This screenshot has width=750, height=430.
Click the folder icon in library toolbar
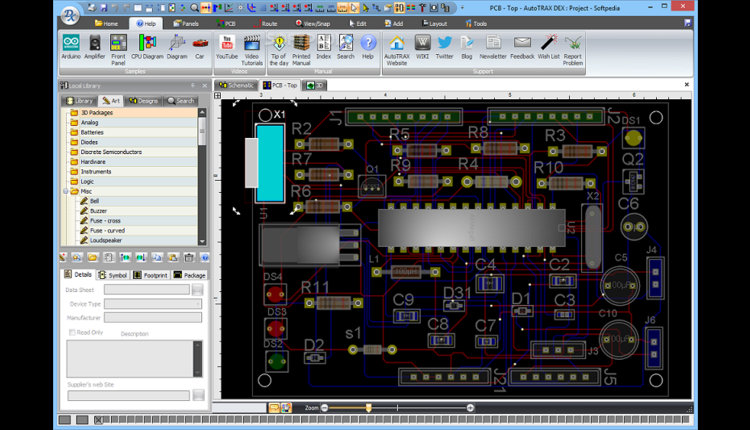[92, 257]
